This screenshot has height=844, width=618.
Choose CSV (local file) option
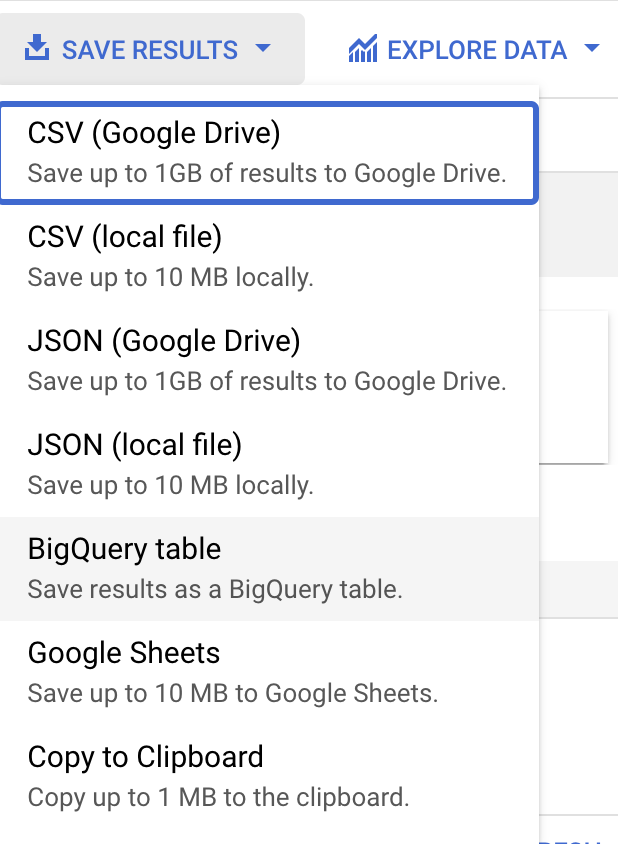pos(125,237)
